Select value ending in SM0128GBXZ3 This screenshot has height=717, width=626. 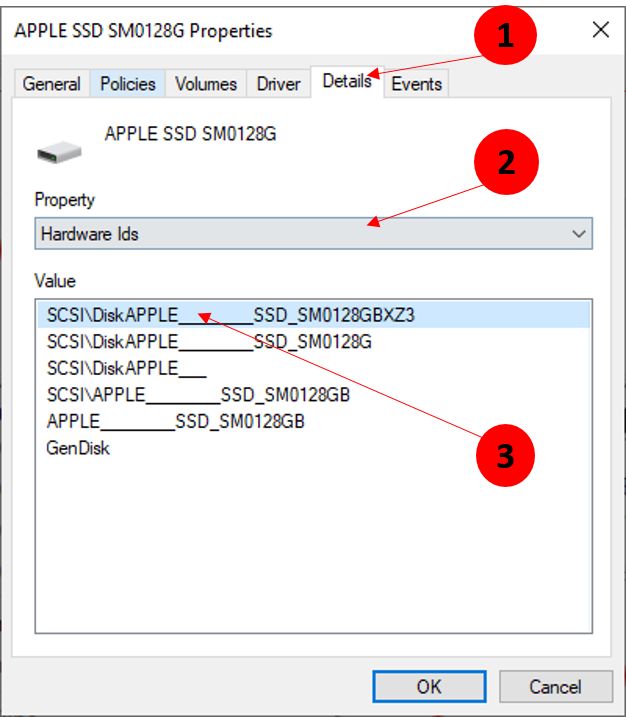pyautogui.click(x=314, y=315)
